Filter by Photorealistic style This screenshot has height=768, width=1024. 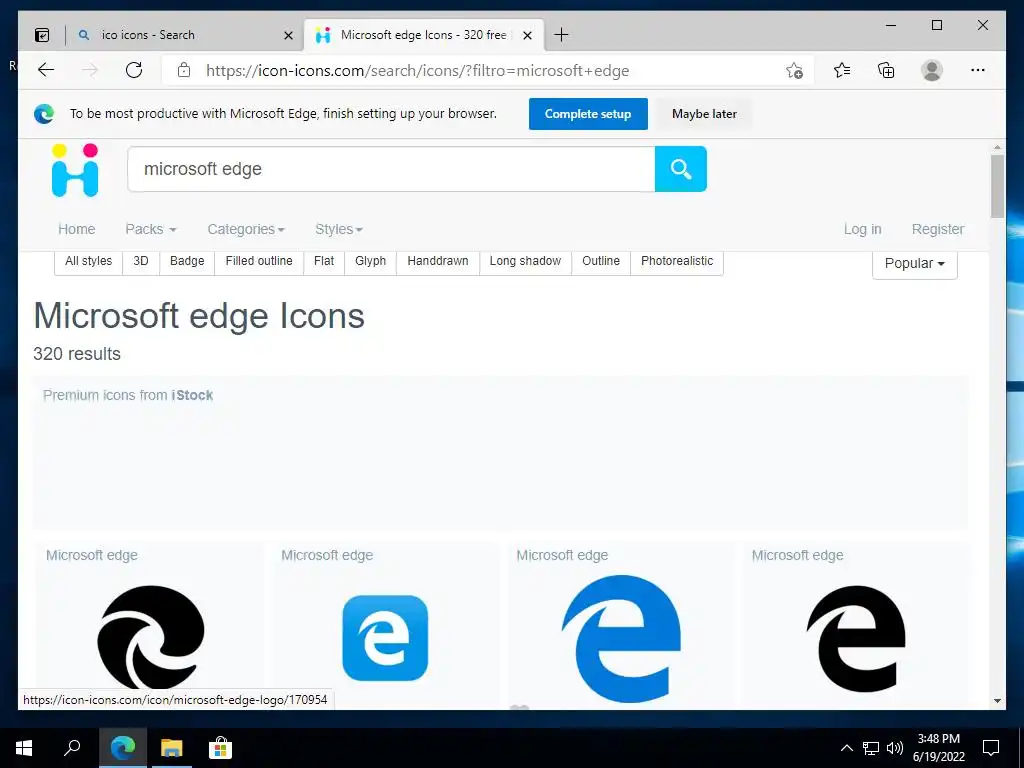click(677, 261)
